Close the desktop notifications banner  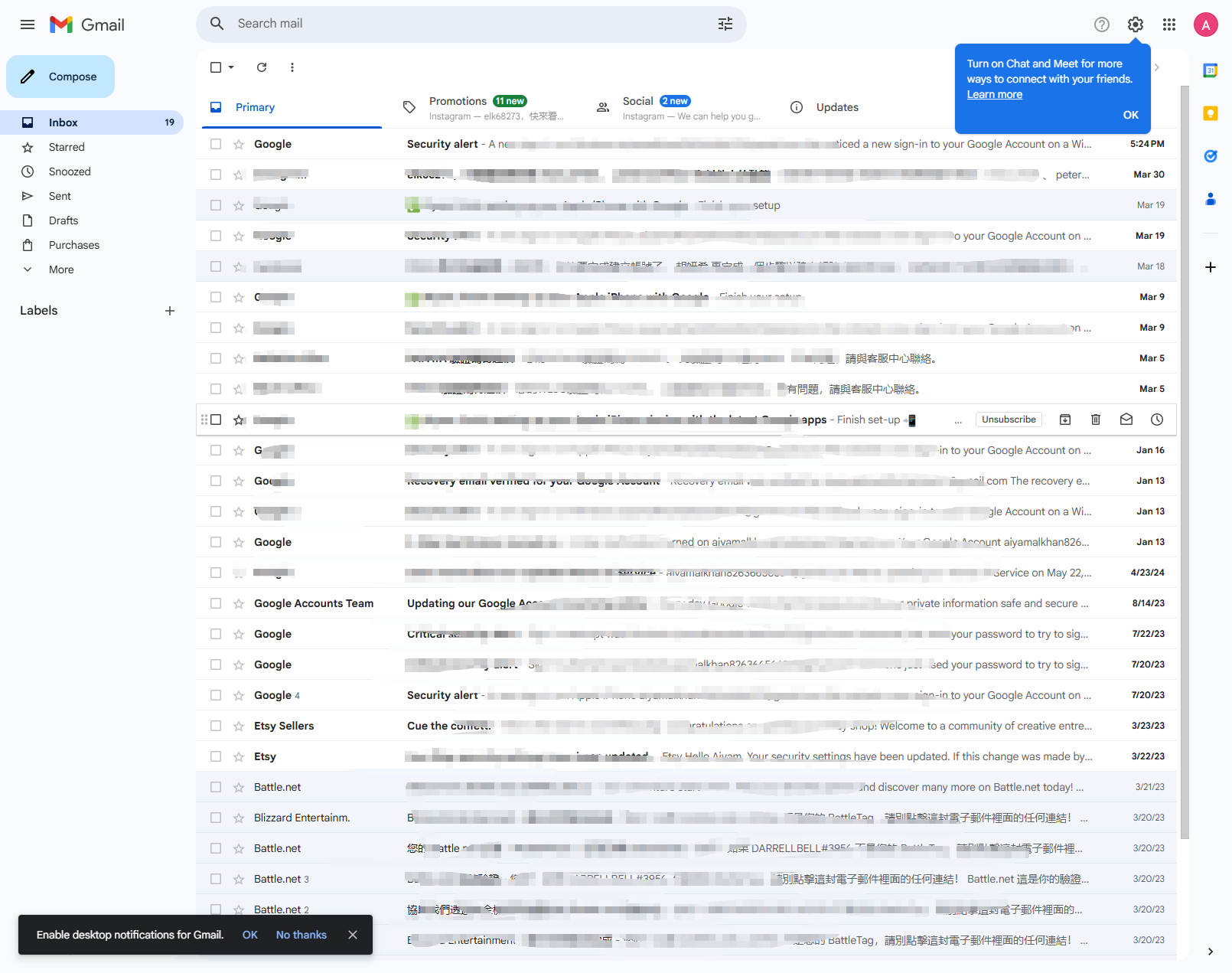tap(353, 935)
